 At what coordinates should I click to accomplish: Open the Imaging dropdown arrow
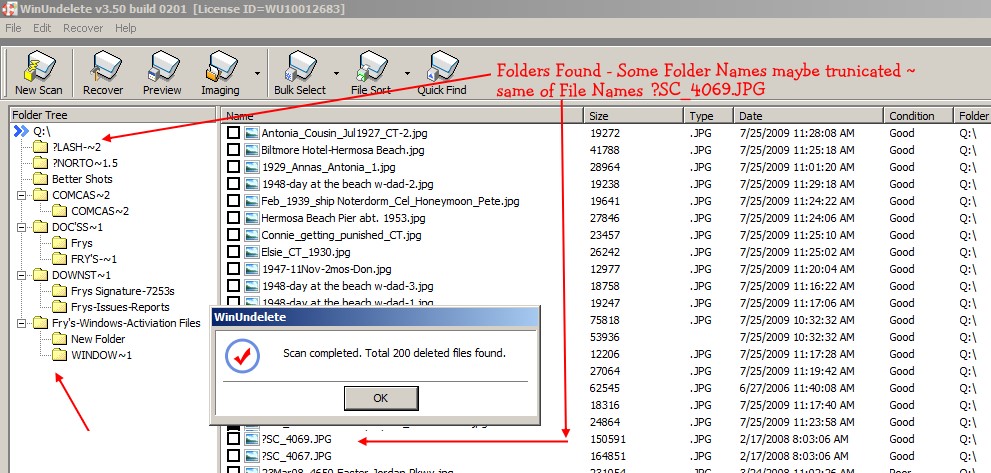[258, 73]
